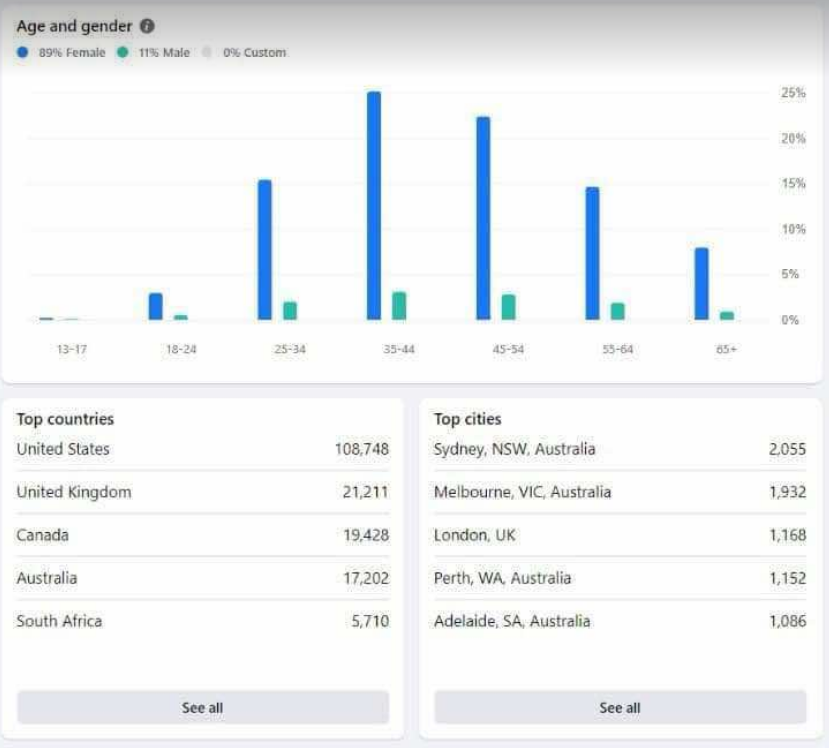Click the Age and gender info icon

pyautogui.click(x=147, y=26)
